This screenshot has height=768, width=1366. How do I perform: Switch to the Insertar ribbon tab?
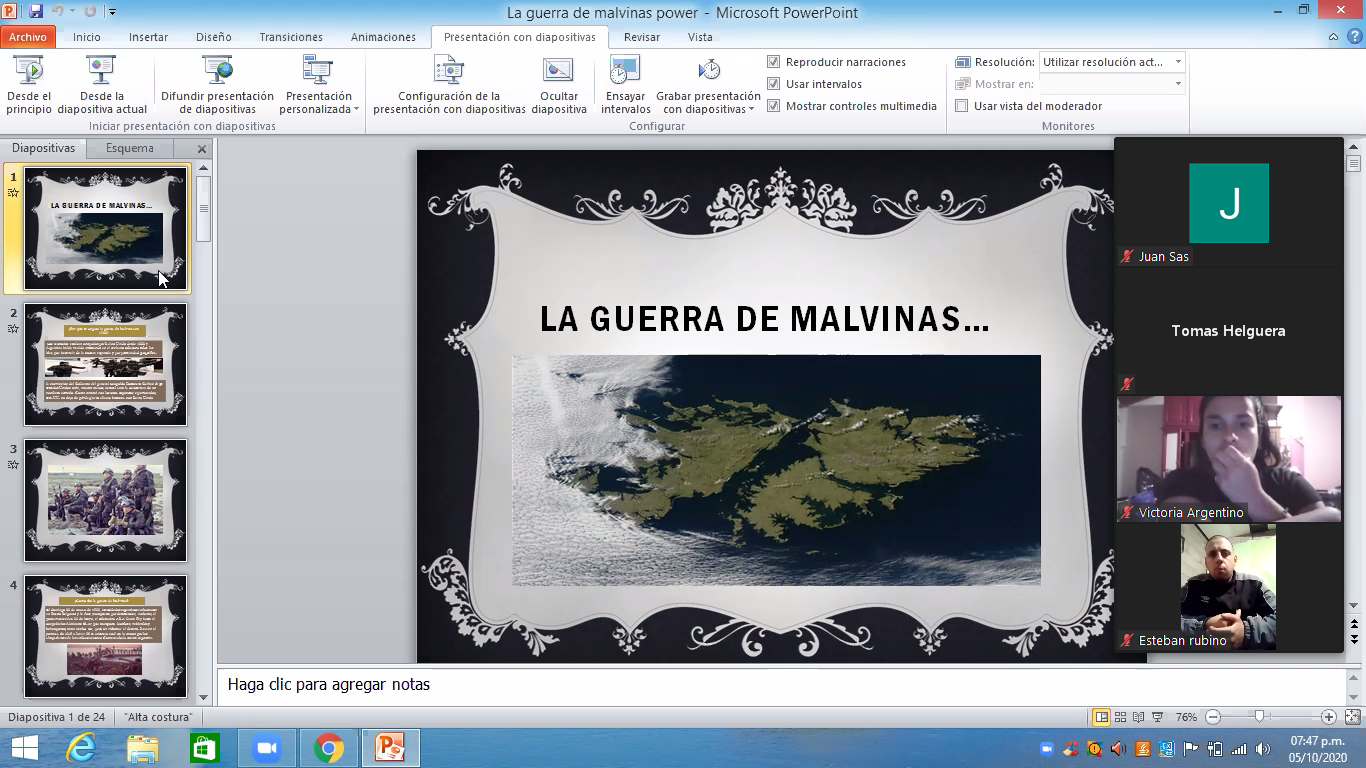click(x=148, y=37)
